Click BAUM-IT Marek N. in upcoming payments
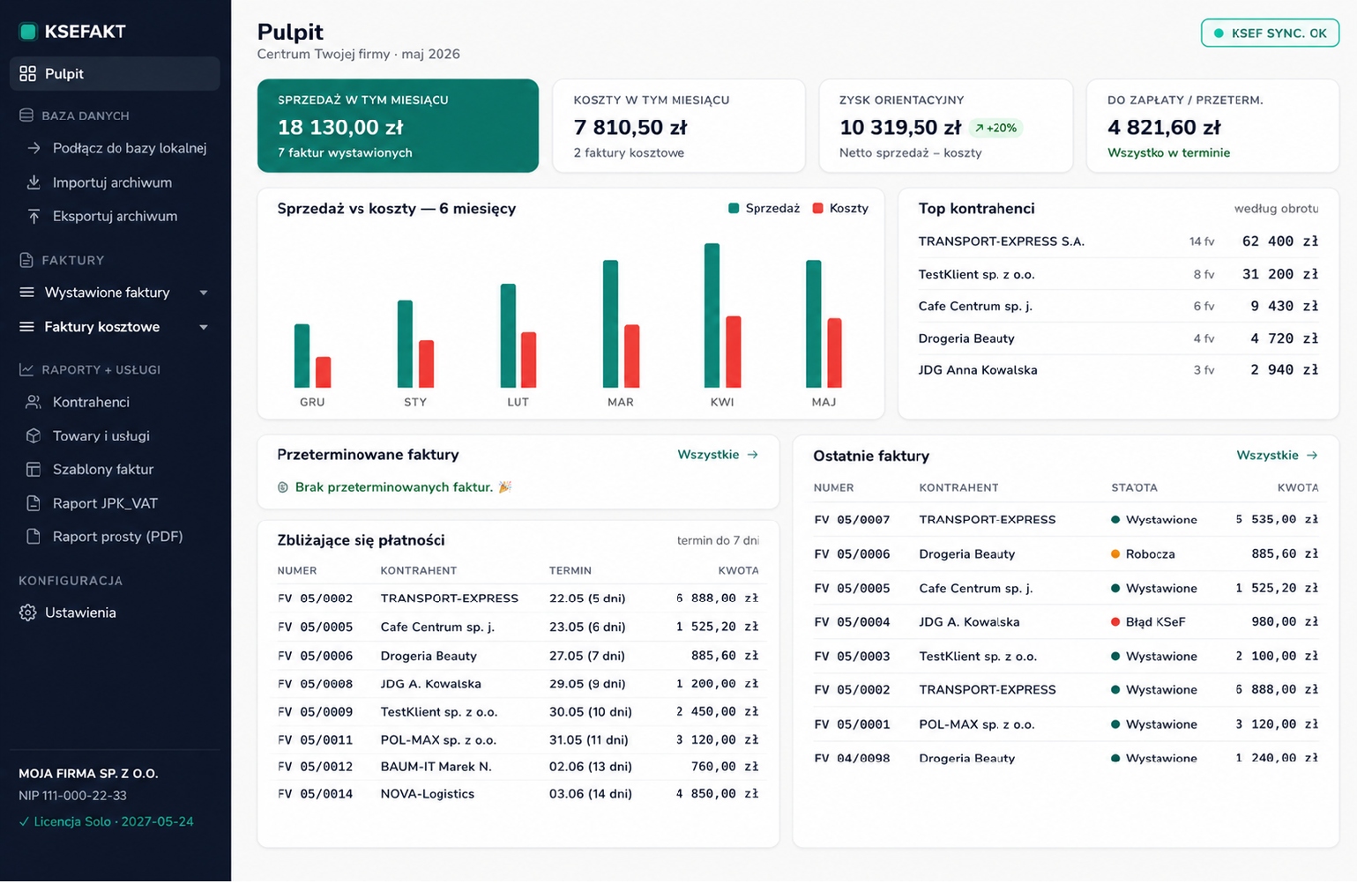The width and height of the screenshot is (1372, 891). (x=436, y=767)
